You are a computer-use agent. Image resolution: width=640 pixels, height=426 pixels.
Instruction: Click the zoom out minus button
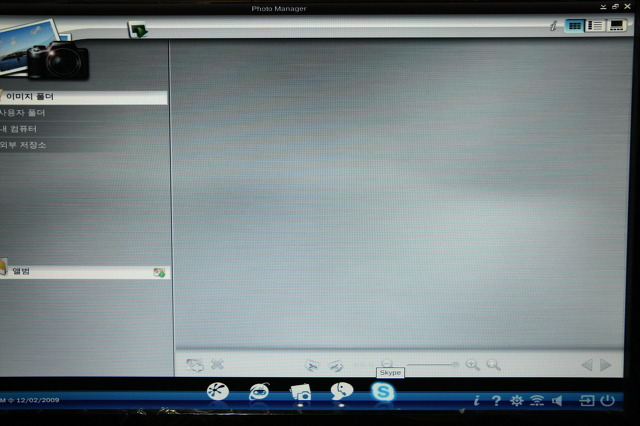pos(387,363)
